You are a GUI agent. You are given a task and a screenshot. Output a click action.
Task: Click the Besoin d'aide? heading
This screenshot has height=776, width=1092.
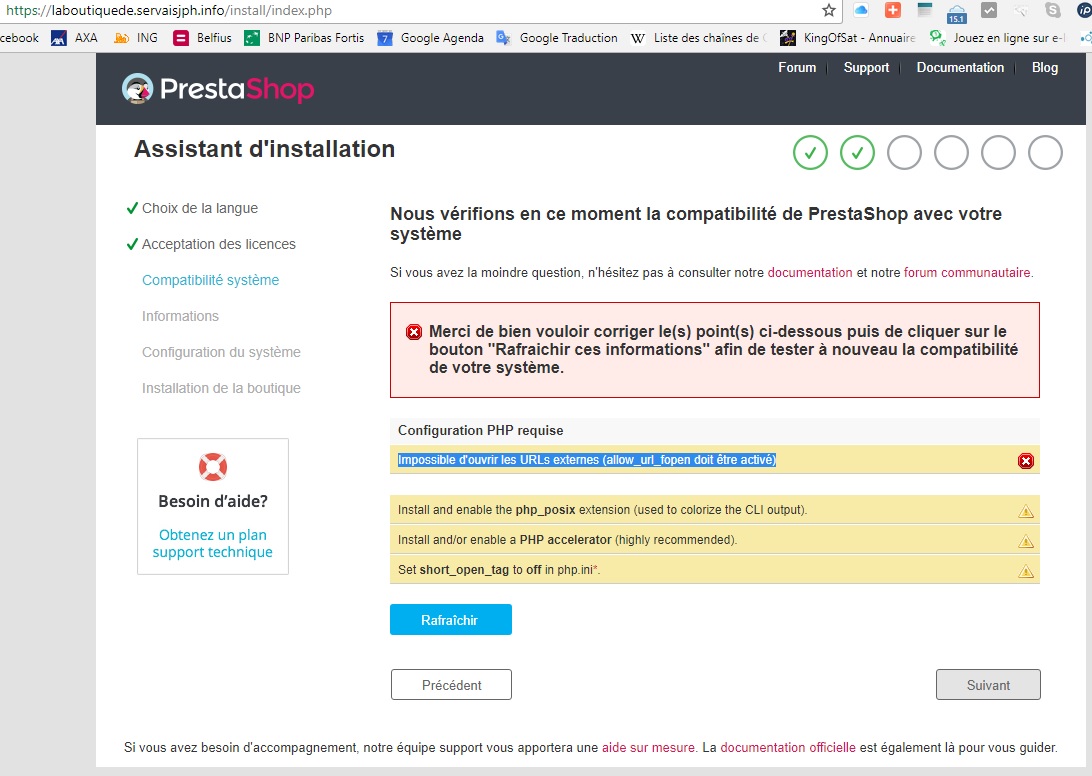[213, 502]
